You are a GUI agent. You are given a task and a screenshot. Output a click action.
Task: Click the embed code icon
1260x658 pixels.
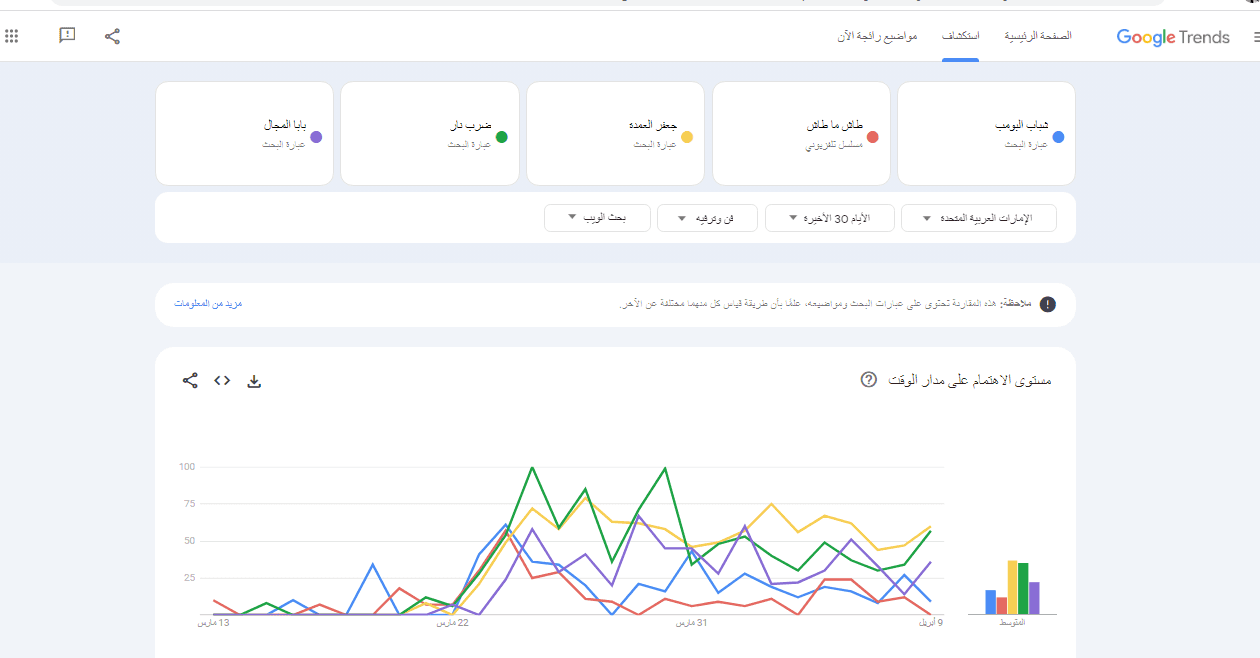[x=222, y=381]
